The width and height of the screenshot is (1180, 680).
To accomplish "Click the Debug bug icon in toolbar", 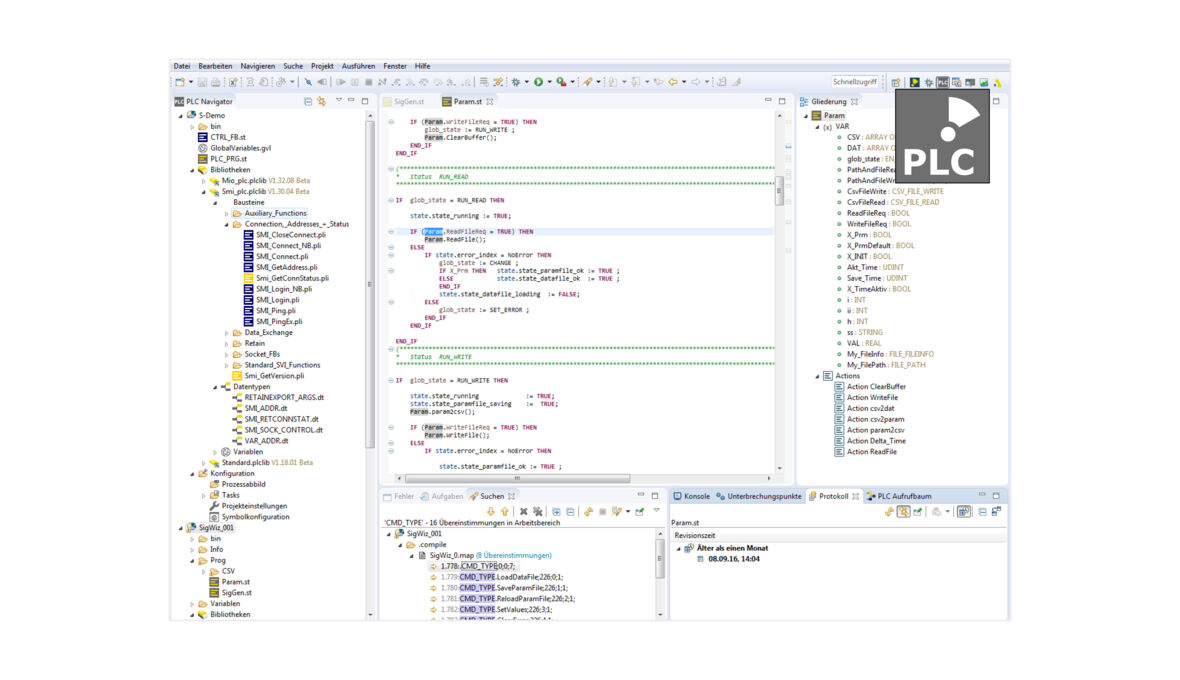I will click(516, 82).
